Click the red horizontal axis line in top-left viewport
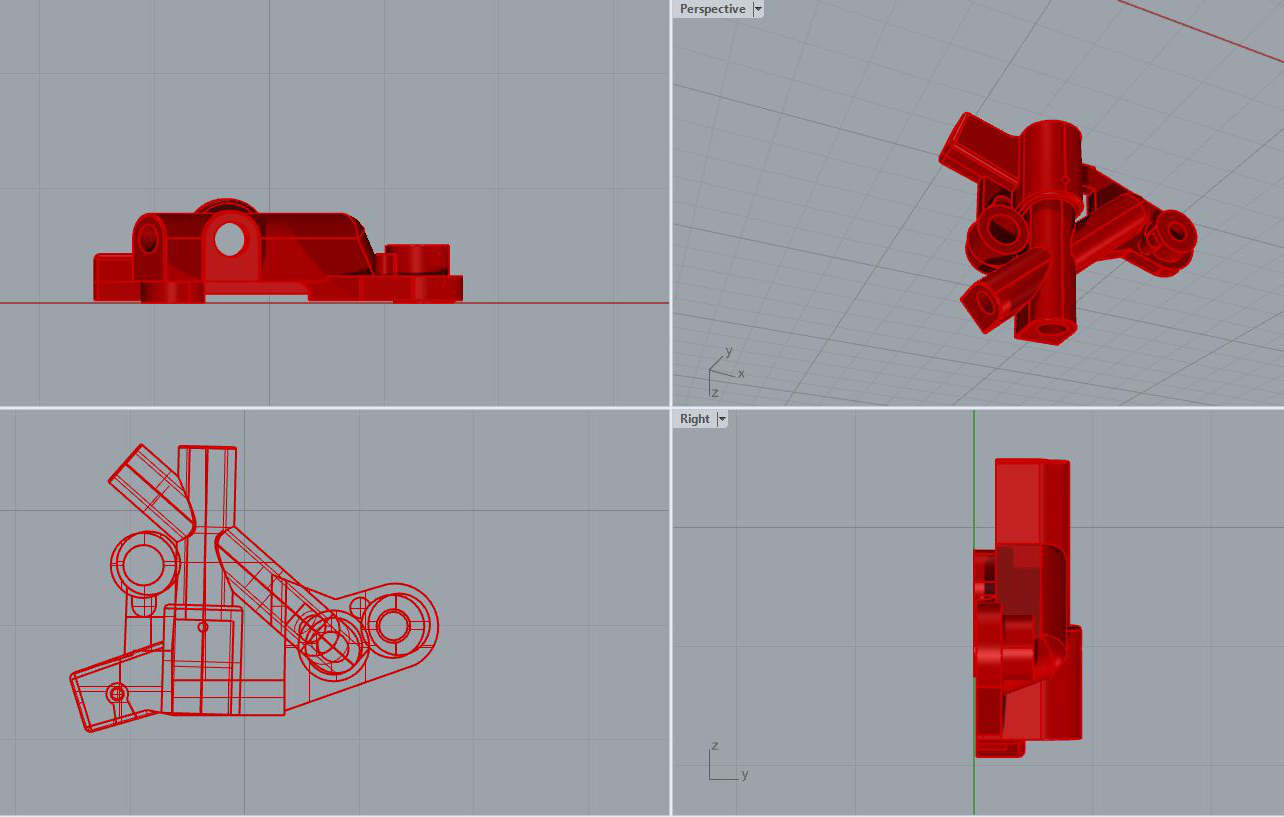The image size is (1284, 817). coord(560,302)
